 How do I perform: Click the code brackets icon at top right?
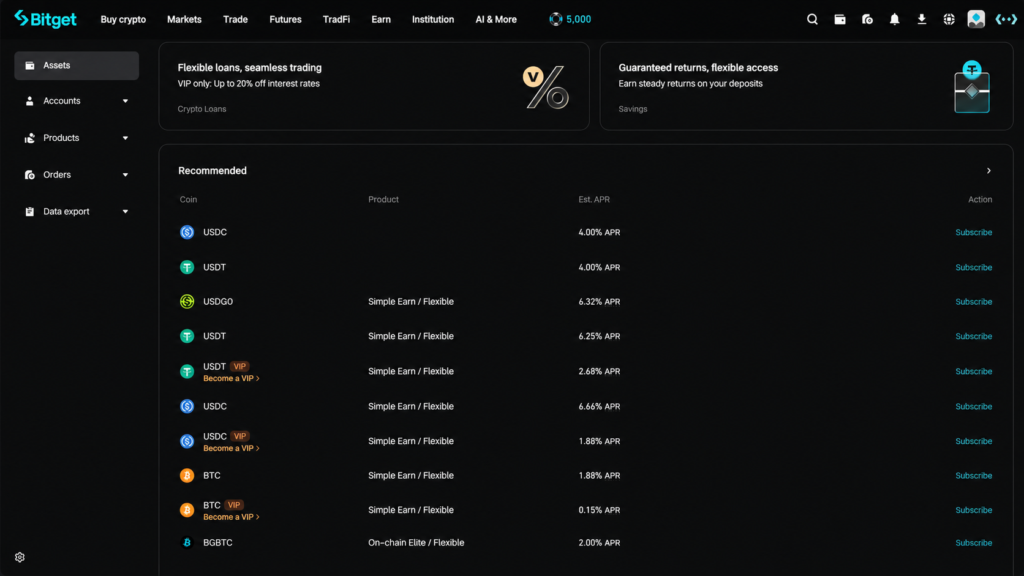point(1006,20)
